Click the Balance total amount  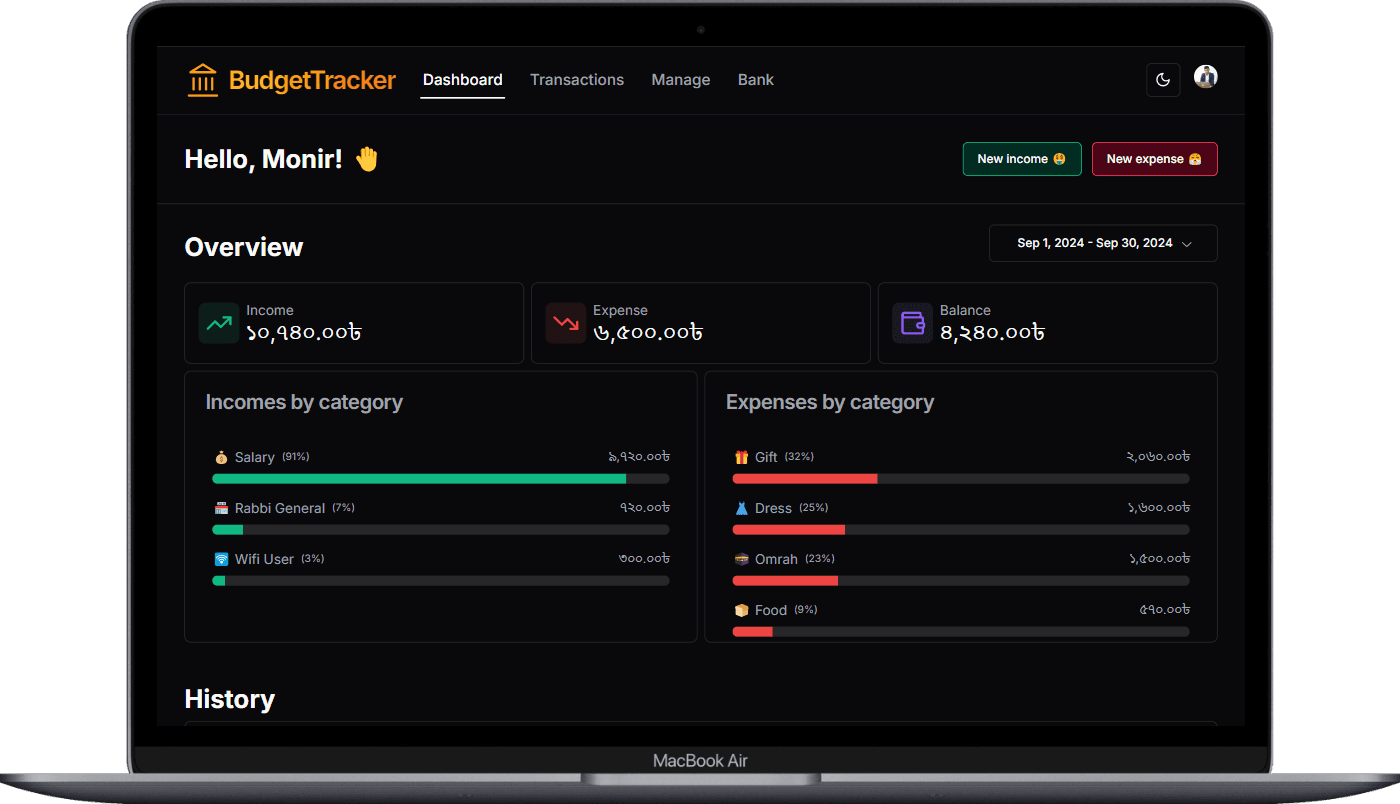(993, 333)
